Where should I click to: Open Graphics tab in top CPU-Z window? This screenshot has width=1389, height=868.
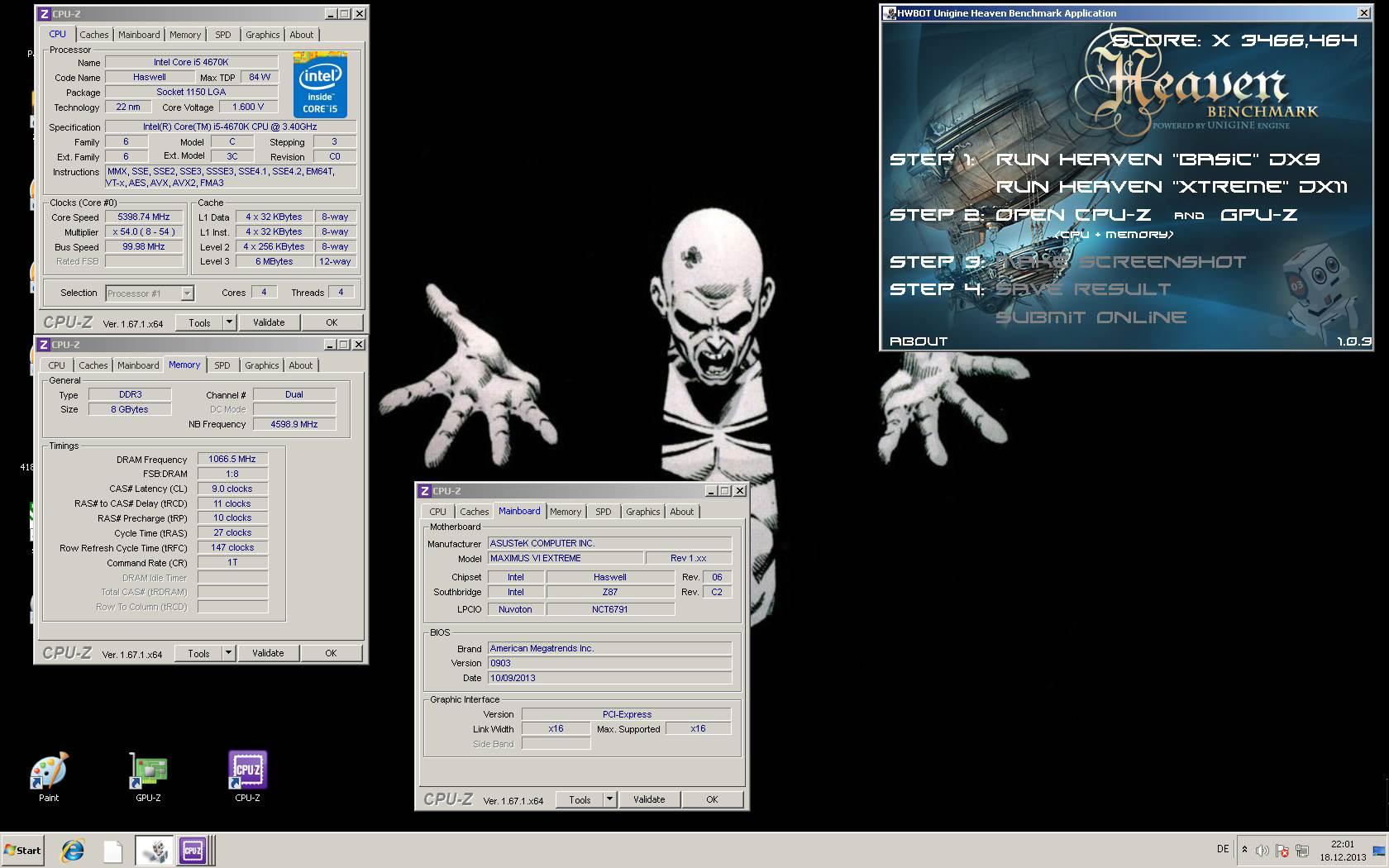click(263, 35)
